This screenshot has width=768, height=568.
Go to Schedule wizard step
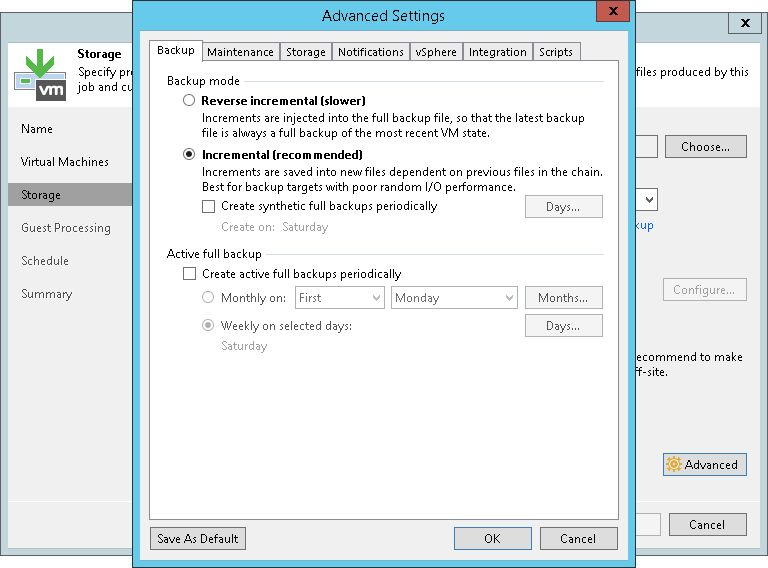point(45,260)
